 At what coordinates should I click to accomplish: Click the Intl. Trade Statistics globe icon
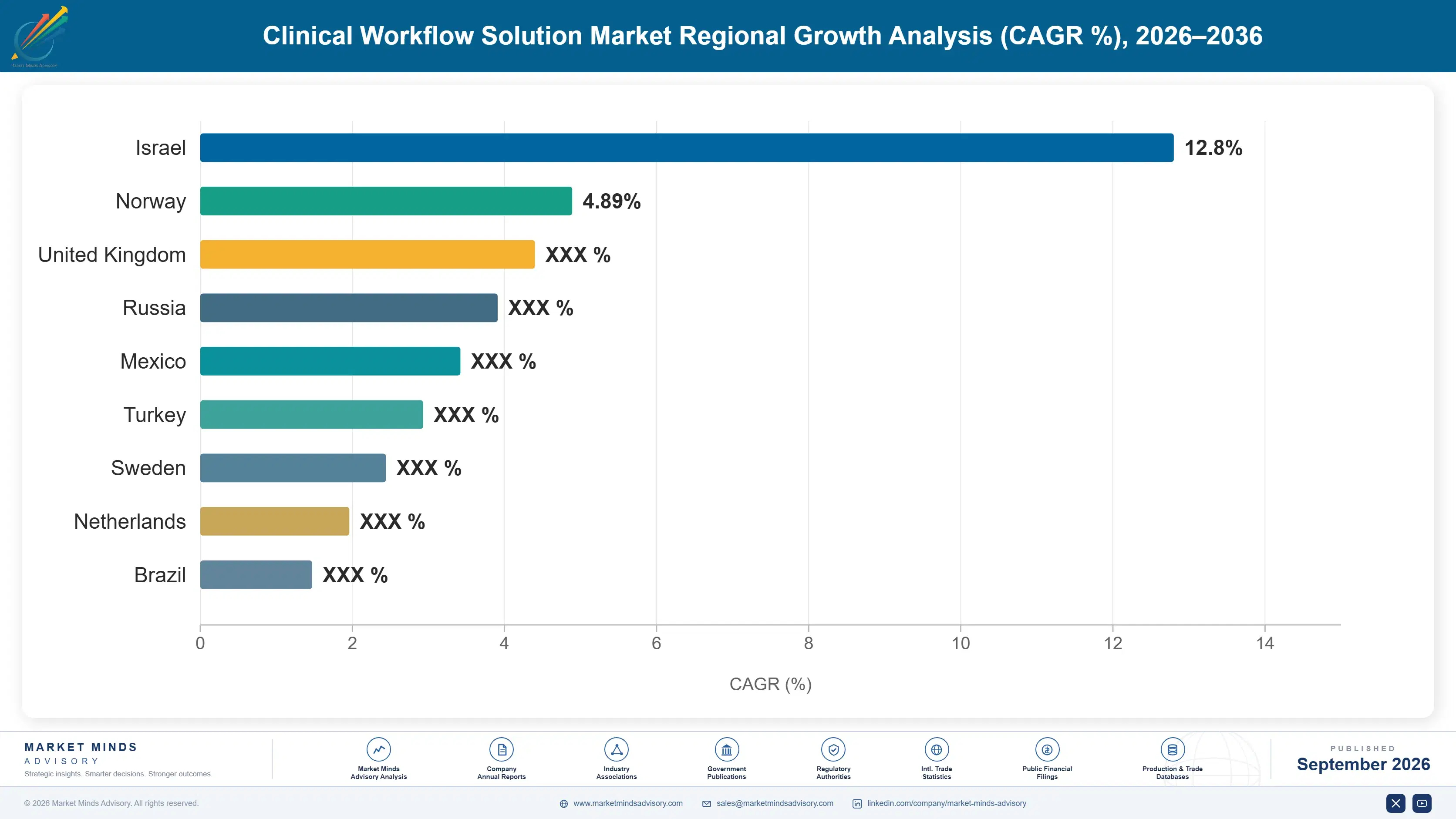937,749
